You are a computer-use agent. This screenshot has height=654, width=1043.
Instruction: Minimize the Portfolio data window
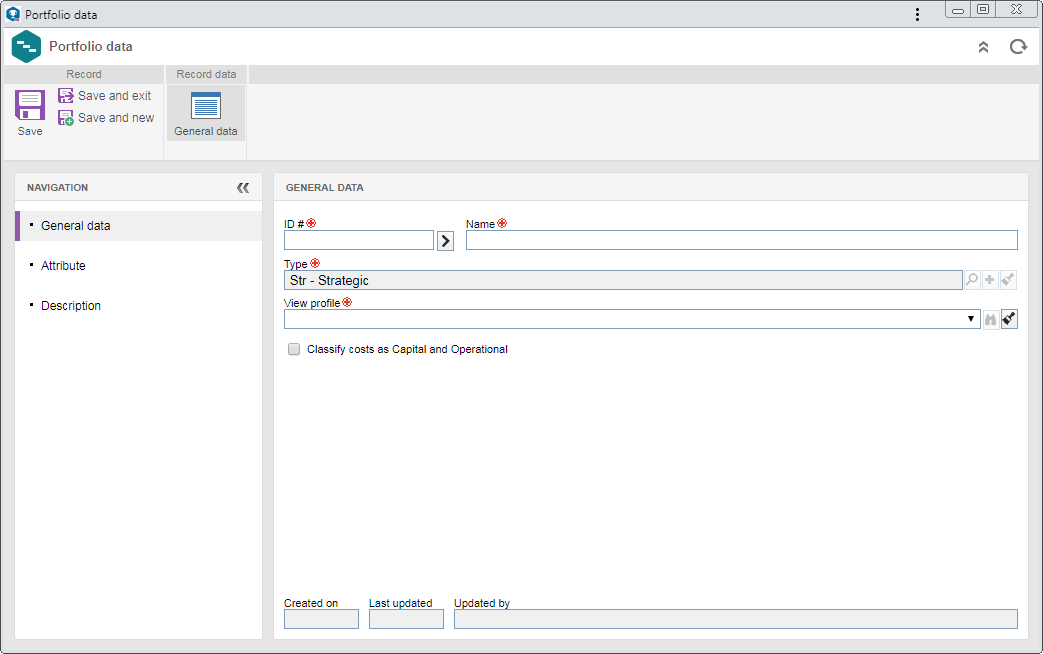[958, 10]
